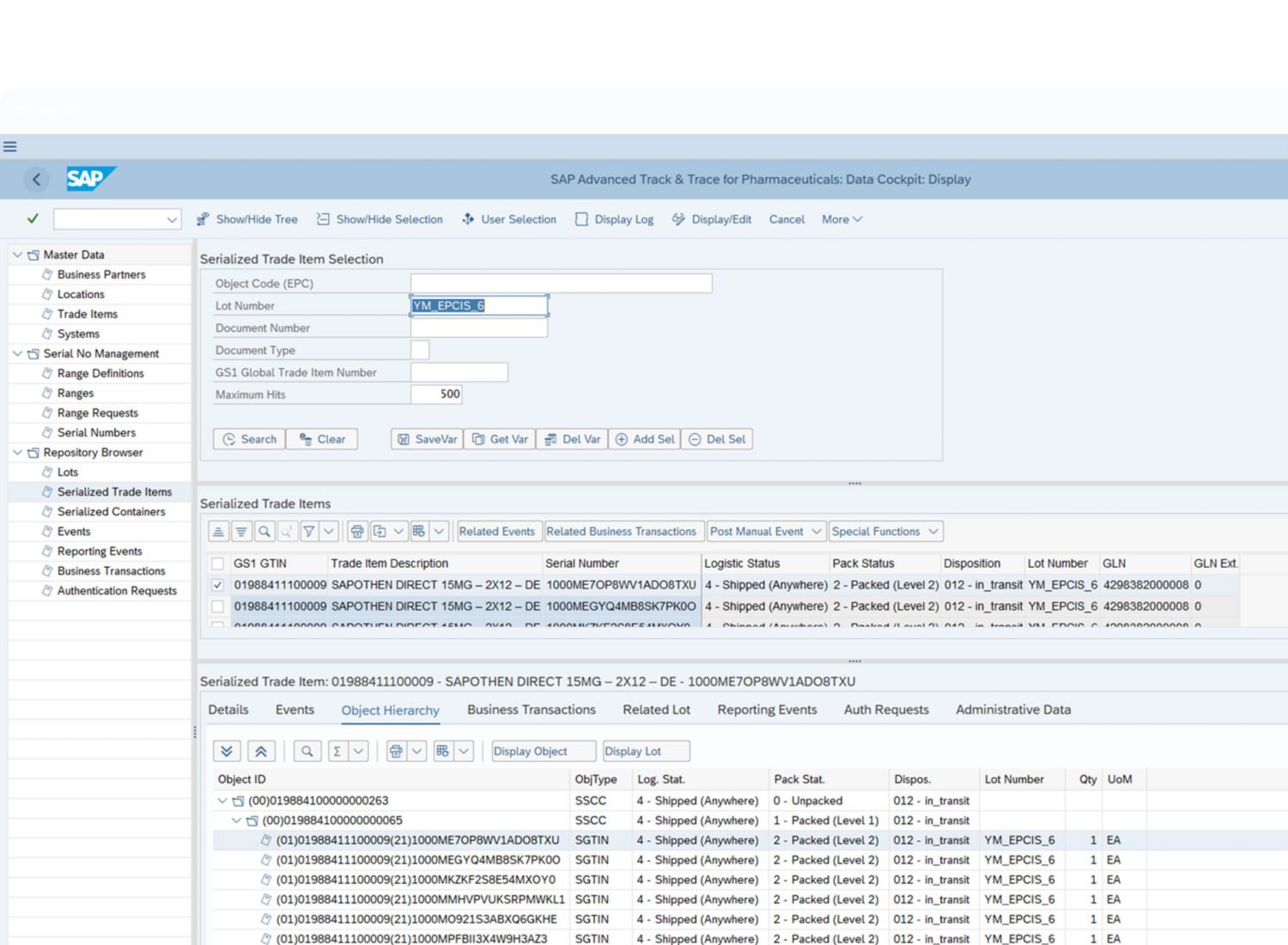Click the Related Events button
Screen dimensions: 1288x945
(497, 532)
